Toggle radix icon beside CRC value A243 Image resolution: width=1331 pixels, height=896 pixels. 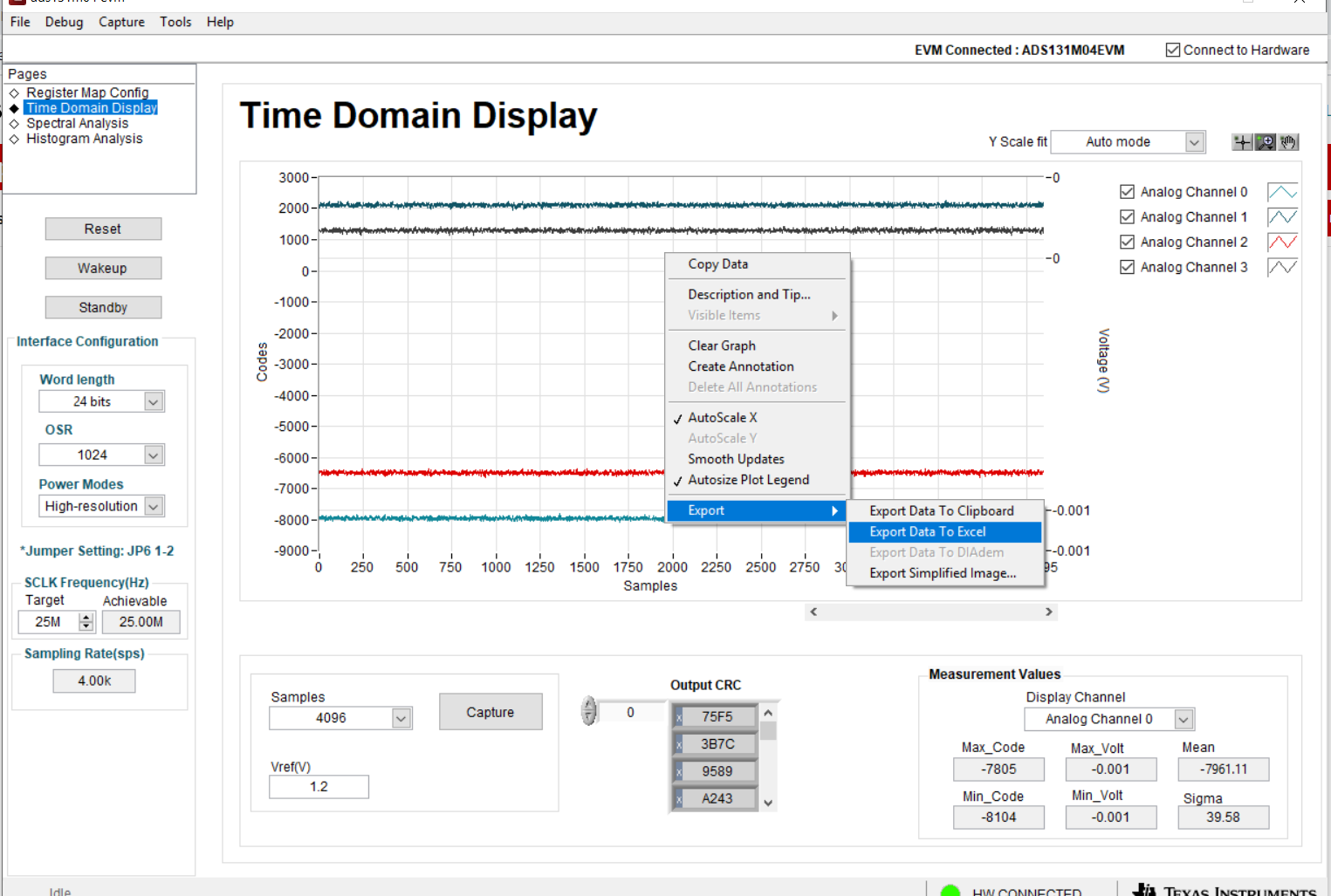point(678,798)
